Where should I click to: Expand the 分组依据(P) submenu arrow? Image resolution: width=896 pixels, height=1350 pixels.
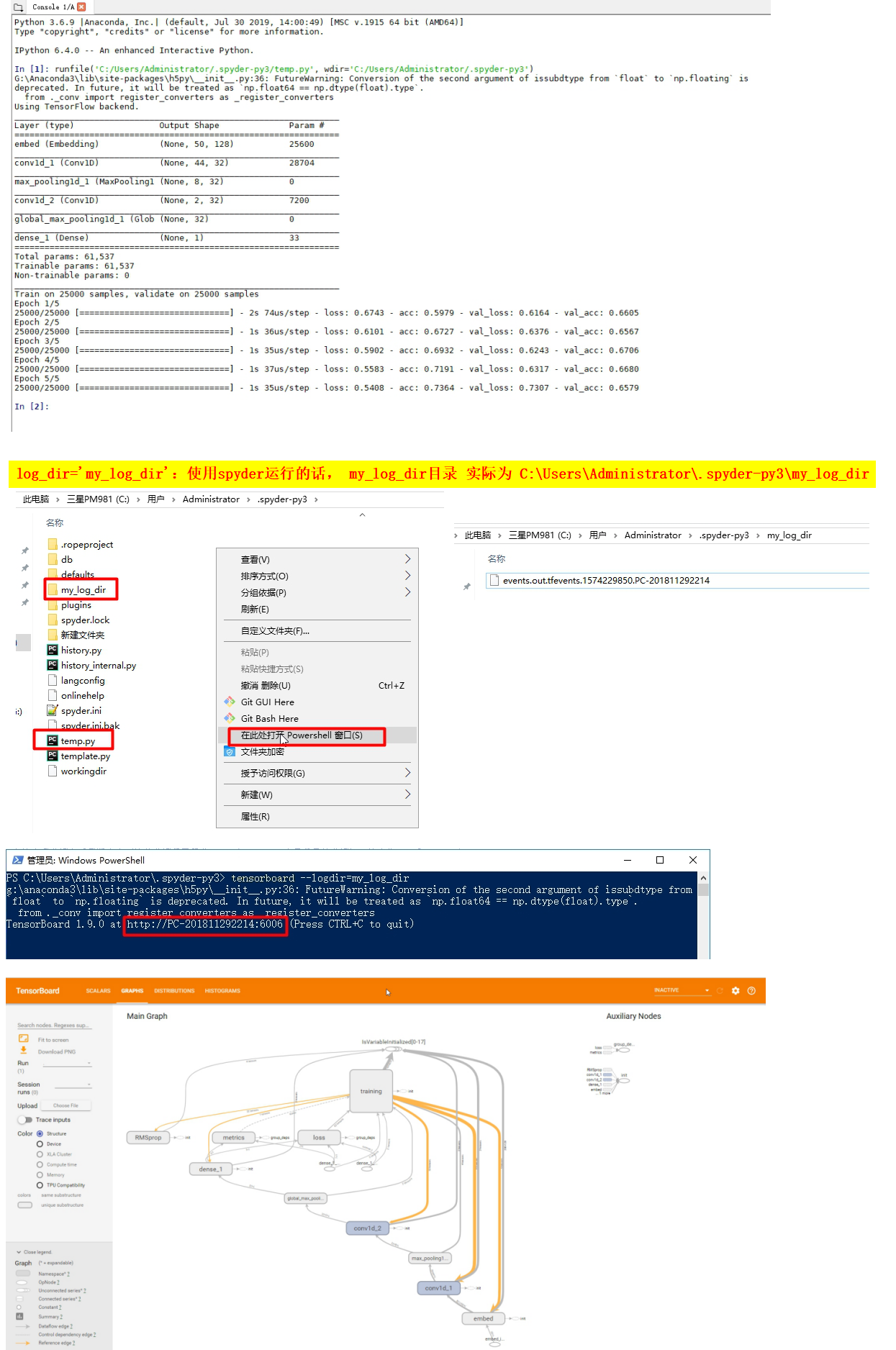click(407, 592)
